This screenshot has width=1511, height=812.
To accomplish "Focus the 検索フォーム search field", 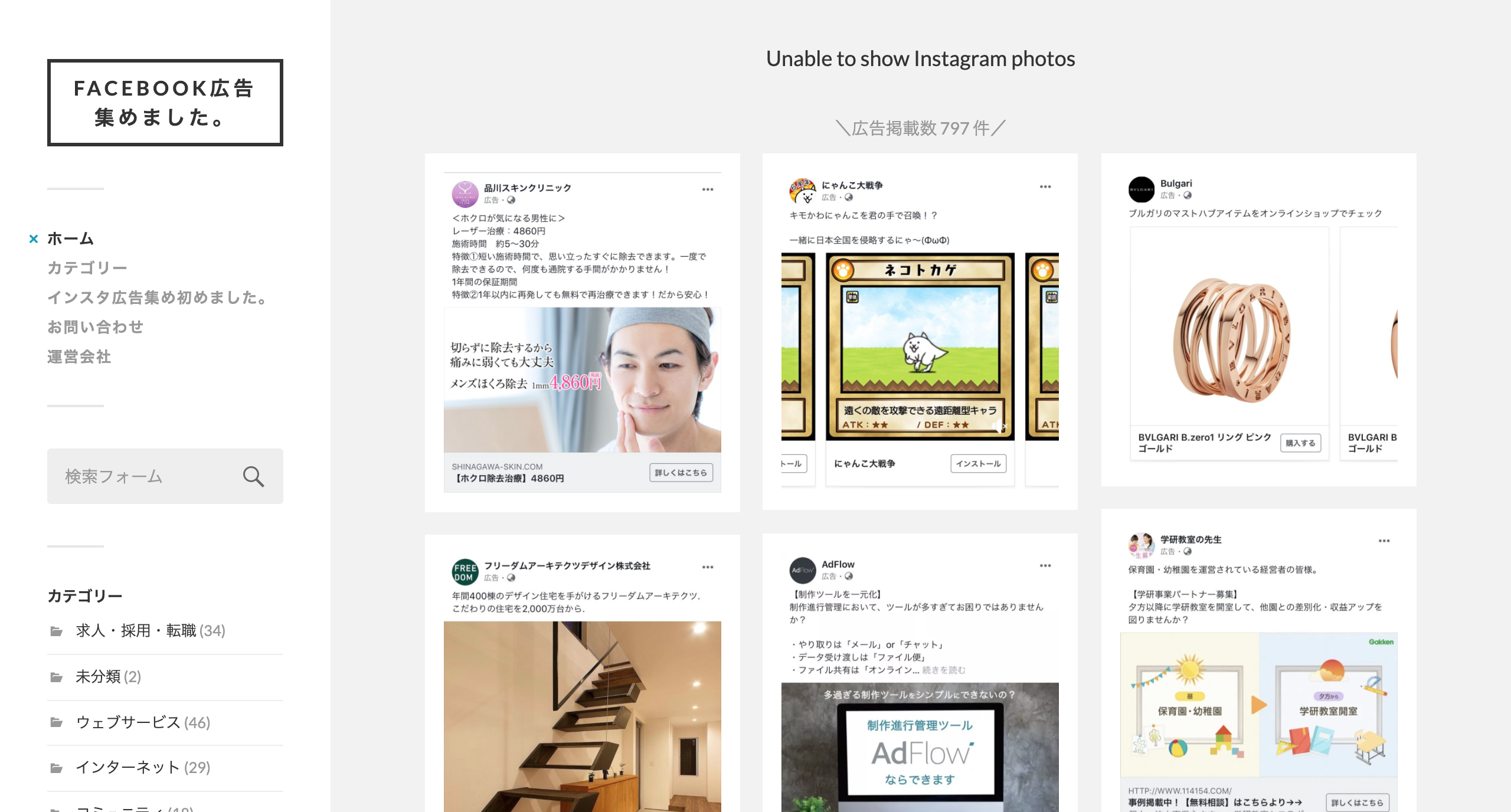I will (x=165, y=476).
